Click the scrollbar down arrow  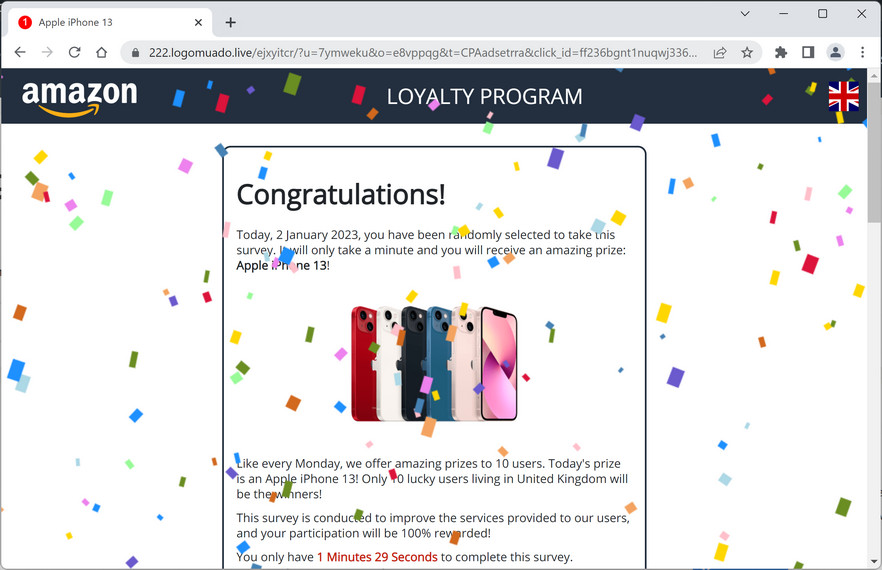click(x=874, y=562)
